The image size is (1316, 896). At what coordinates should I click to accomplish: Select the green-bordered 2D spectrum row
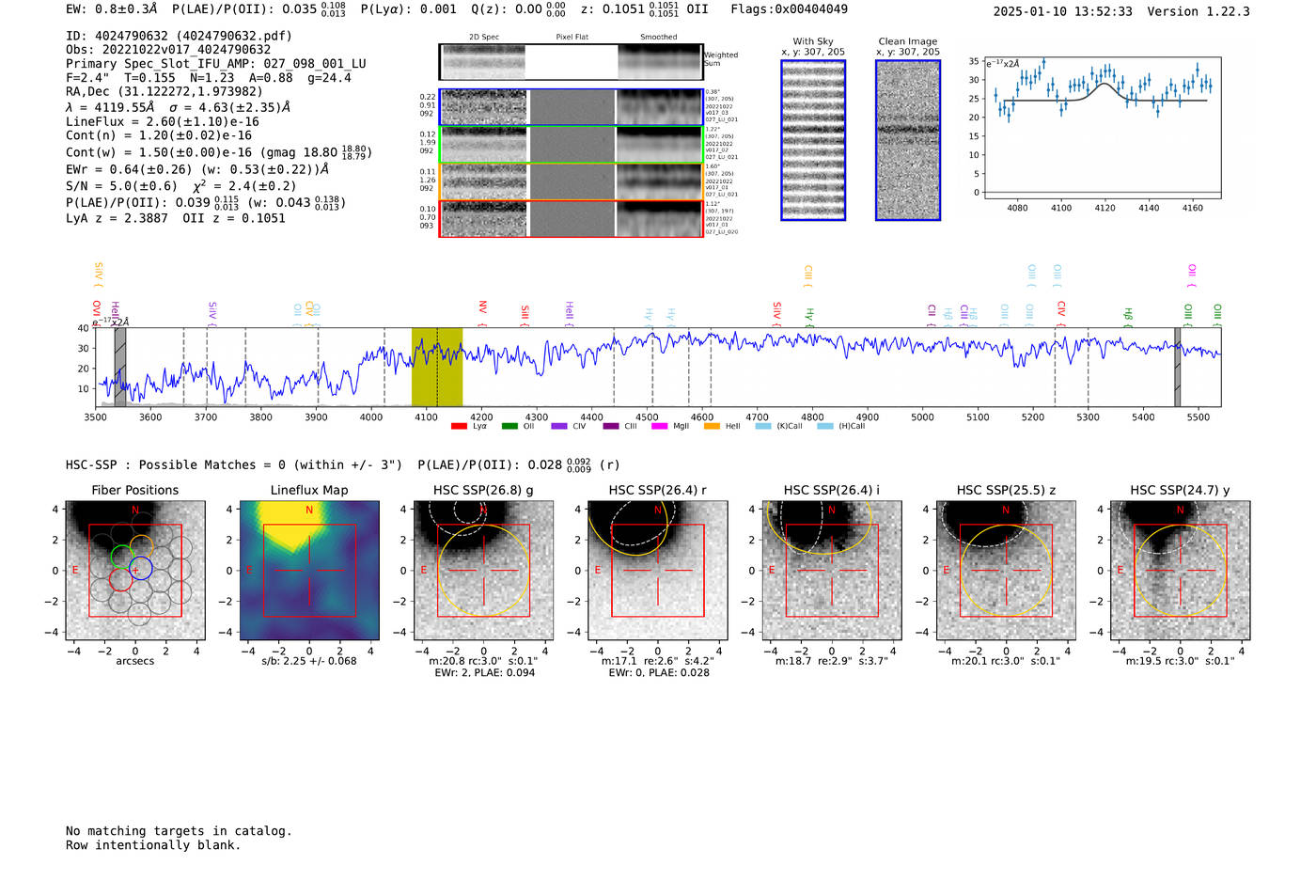point(571,145)
